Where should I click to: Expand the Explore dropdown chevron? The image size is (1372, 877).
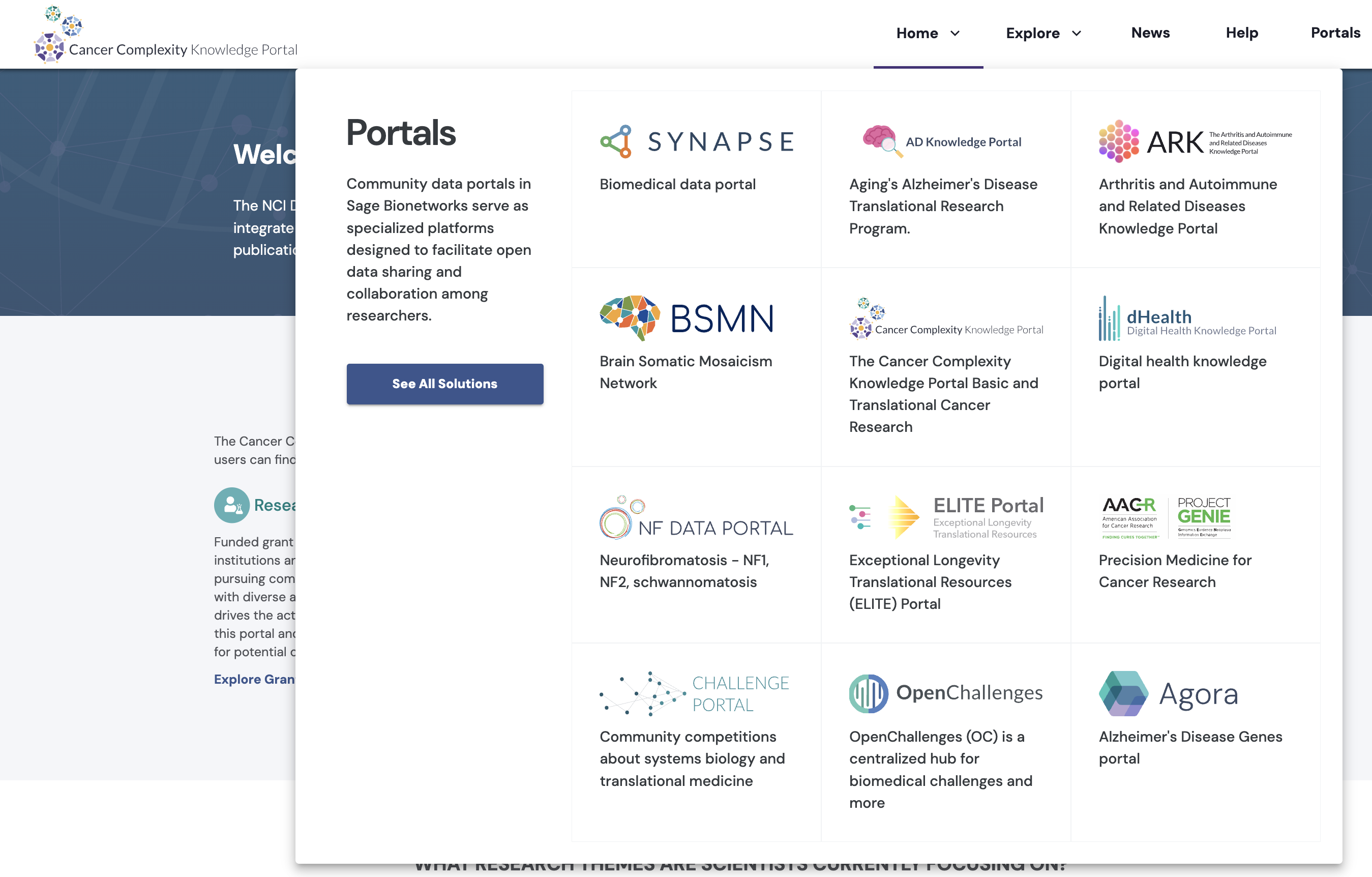pyautogui.click(x=1076, y=33)
